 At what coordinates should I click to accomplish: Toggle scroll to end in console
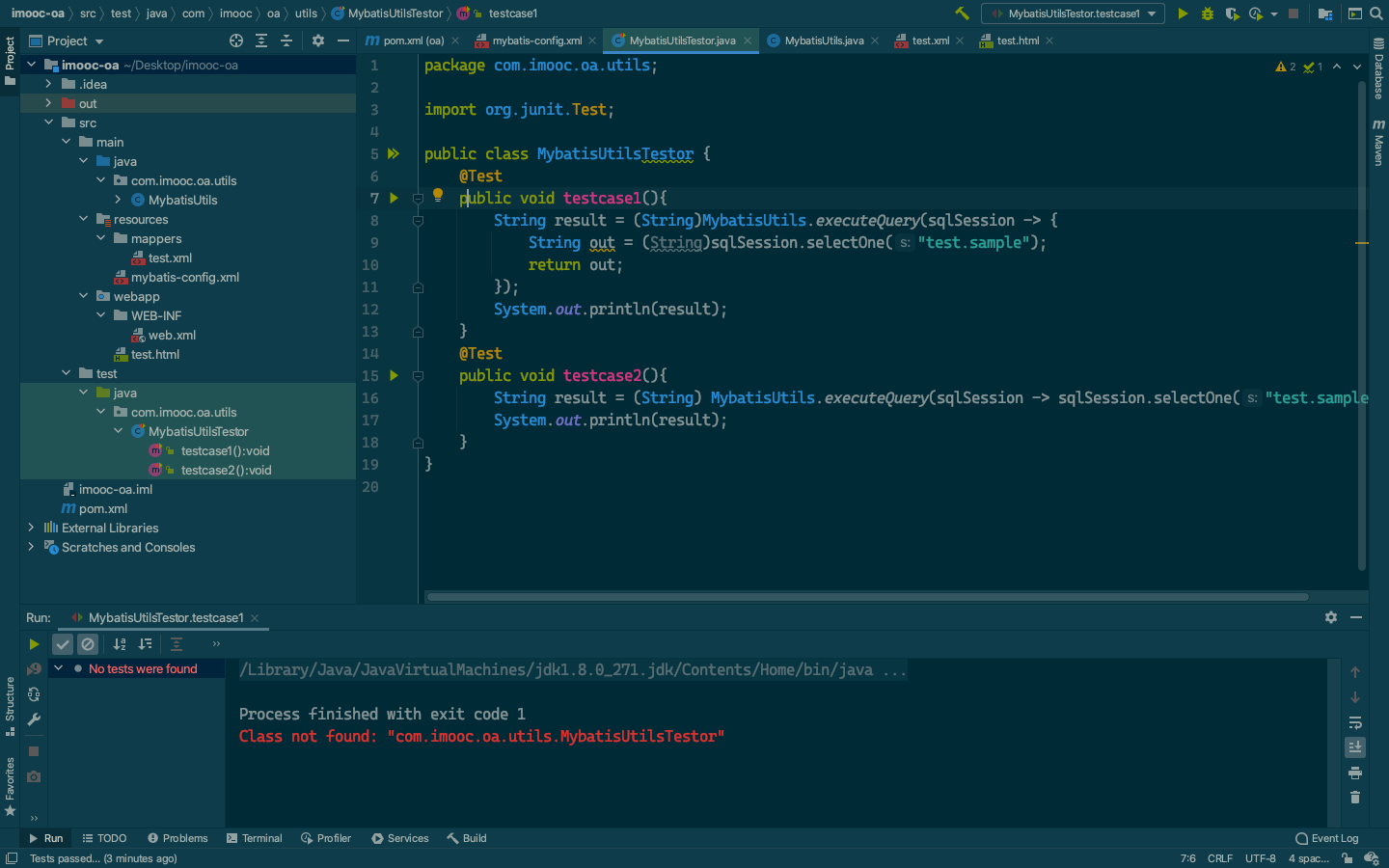click(1355, 747)
